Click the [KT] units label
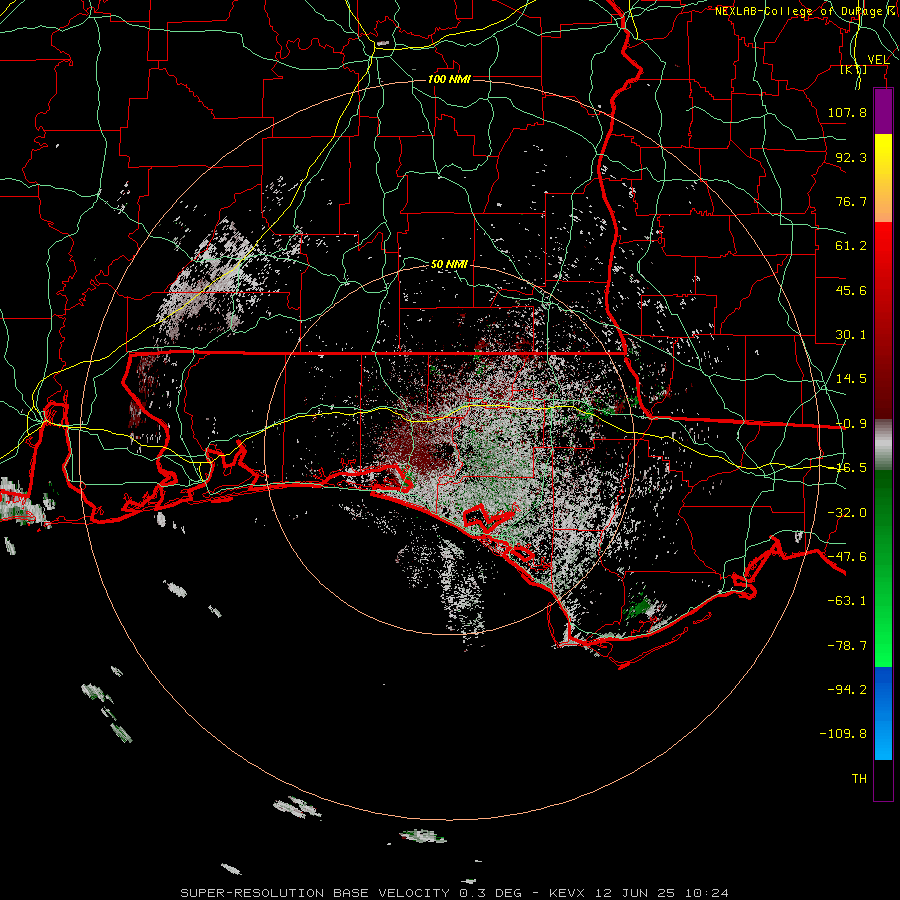The image size is (900, 900). point(854,70)
